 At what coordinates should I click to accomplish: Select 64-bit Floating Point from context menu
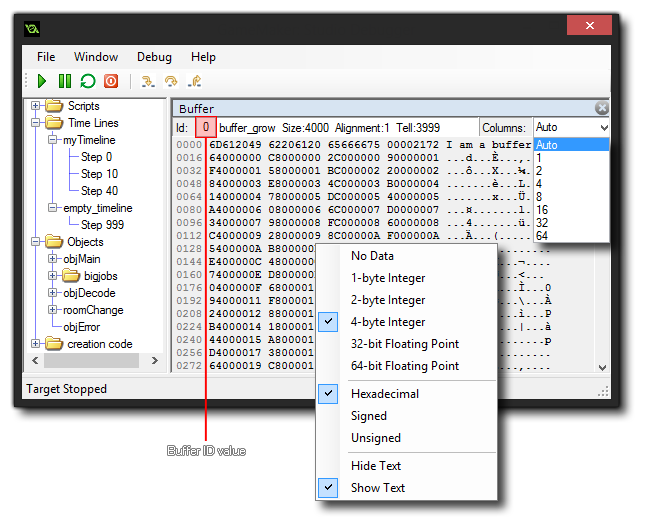(405, 366)
